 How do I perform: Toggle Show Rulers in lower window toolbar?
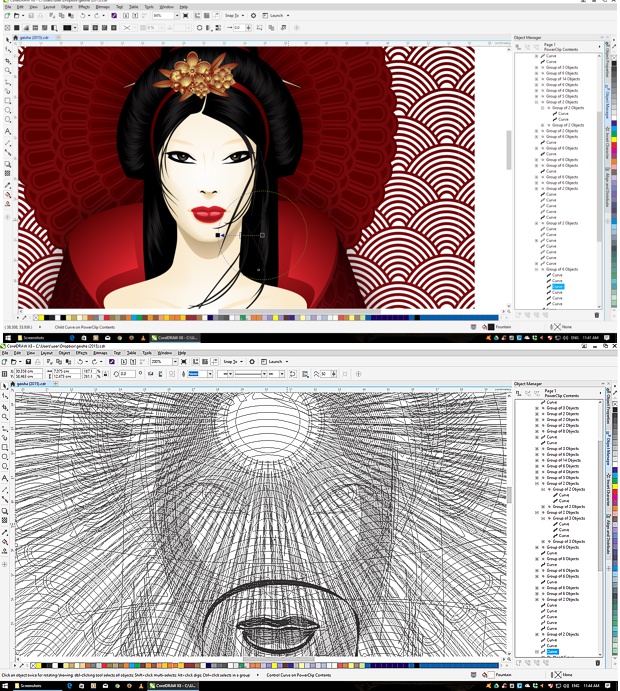[195, 361]
